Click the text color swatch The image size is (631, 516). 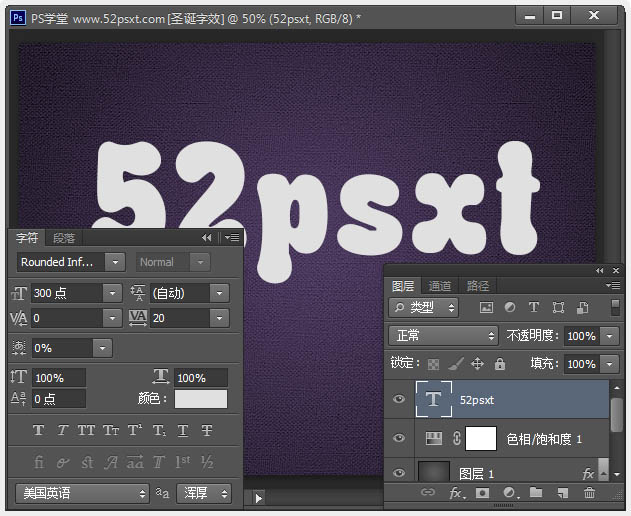click(200, 399)
